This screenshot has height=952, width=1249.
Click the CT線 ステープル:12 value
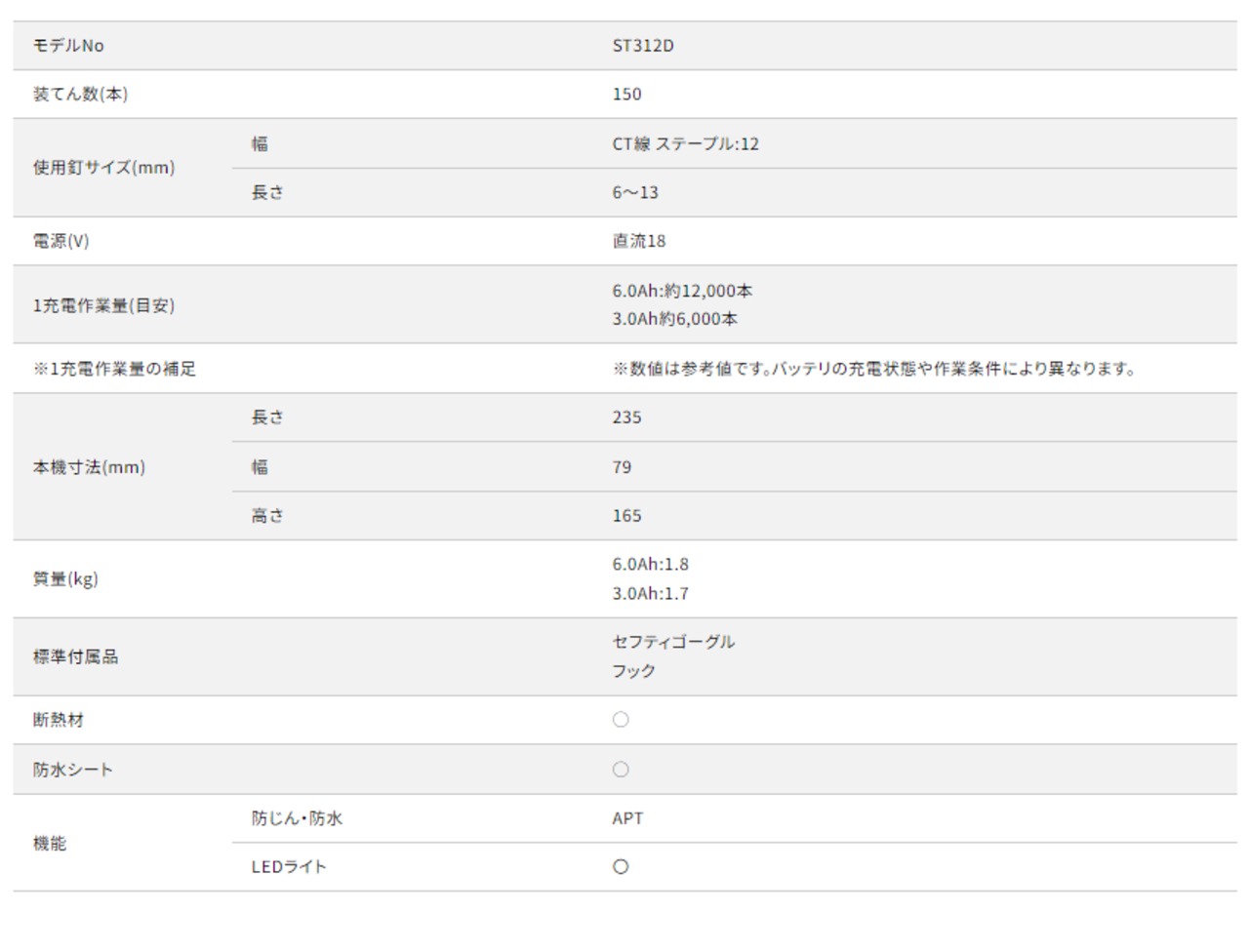click(x=685, y=144)
